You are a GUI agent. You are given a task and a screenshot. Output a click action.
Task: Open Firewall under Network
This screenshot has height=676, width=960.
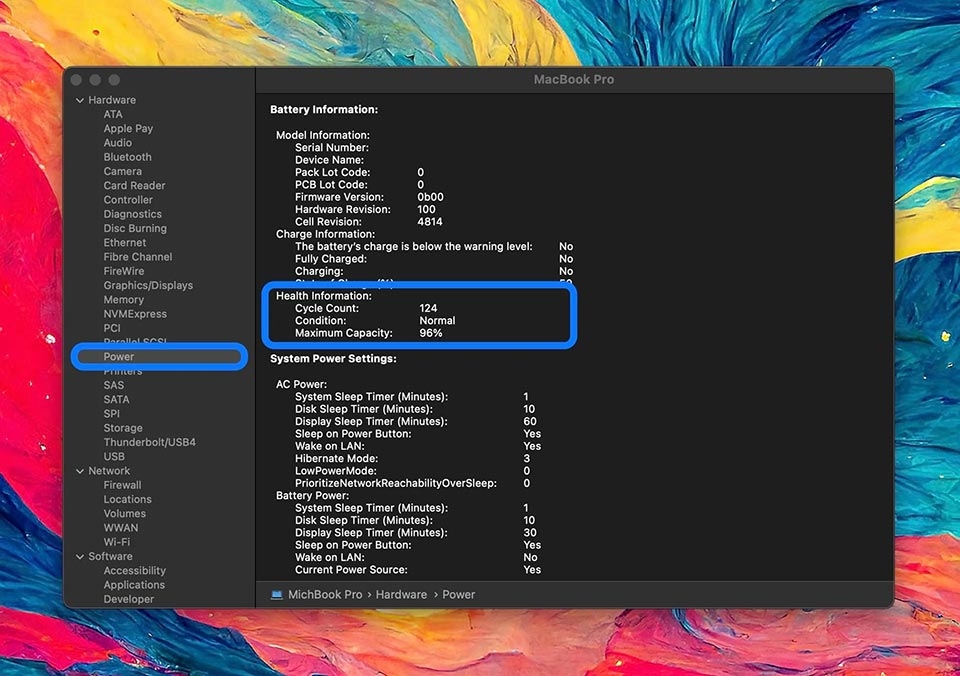(x=122, y=484)
